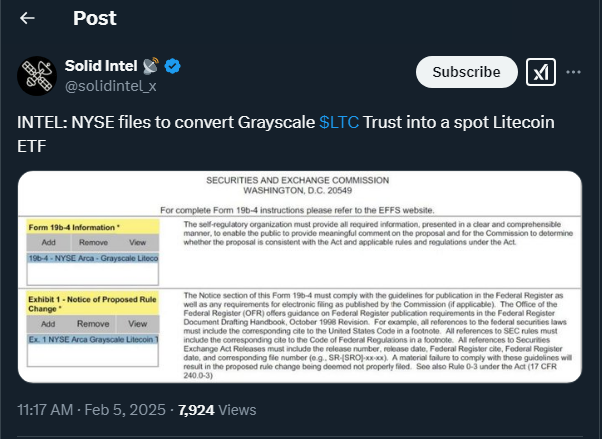Viewport: 602px width, 439px height.
Task: Click Add under Form 19b-4 Information
Action: 48,242
